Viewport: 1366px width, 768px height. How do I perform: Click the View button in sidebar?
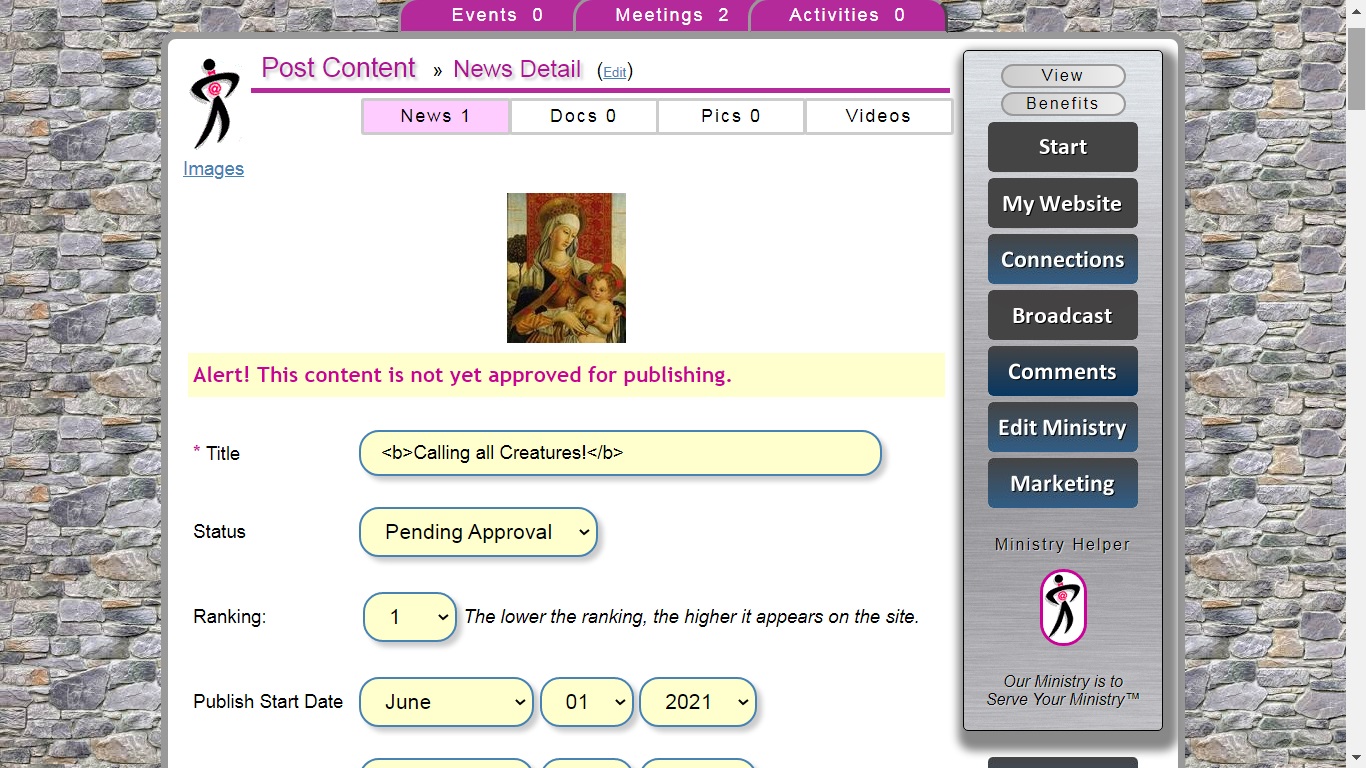pyautogui.click(x=1063, y=76)
